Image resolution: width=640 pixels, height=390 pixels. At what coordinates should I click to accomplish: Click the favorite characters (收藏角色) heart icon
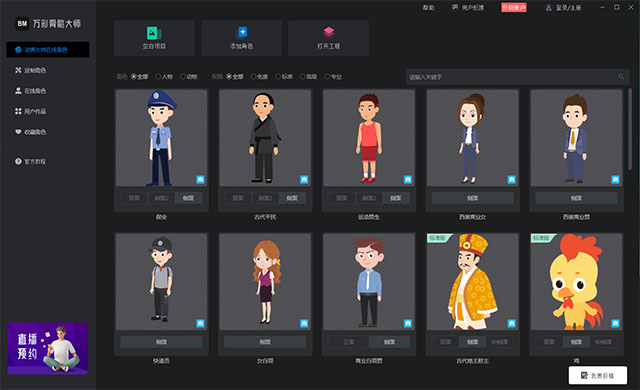point(18,132)
